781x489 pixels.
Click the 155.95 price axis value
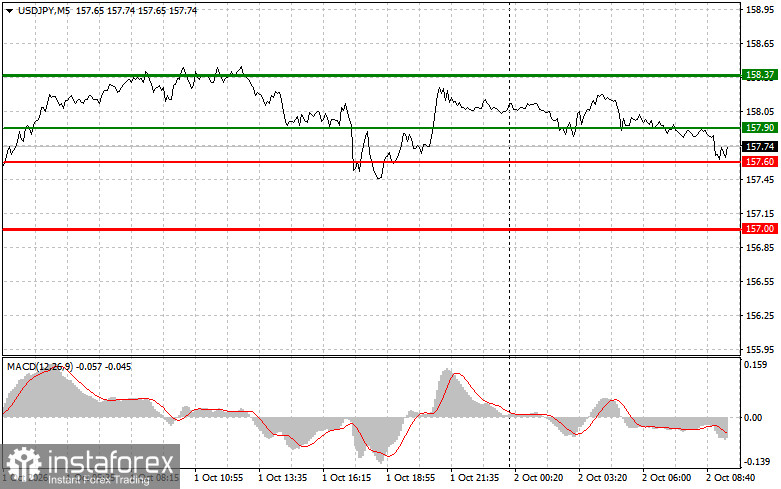760,350
